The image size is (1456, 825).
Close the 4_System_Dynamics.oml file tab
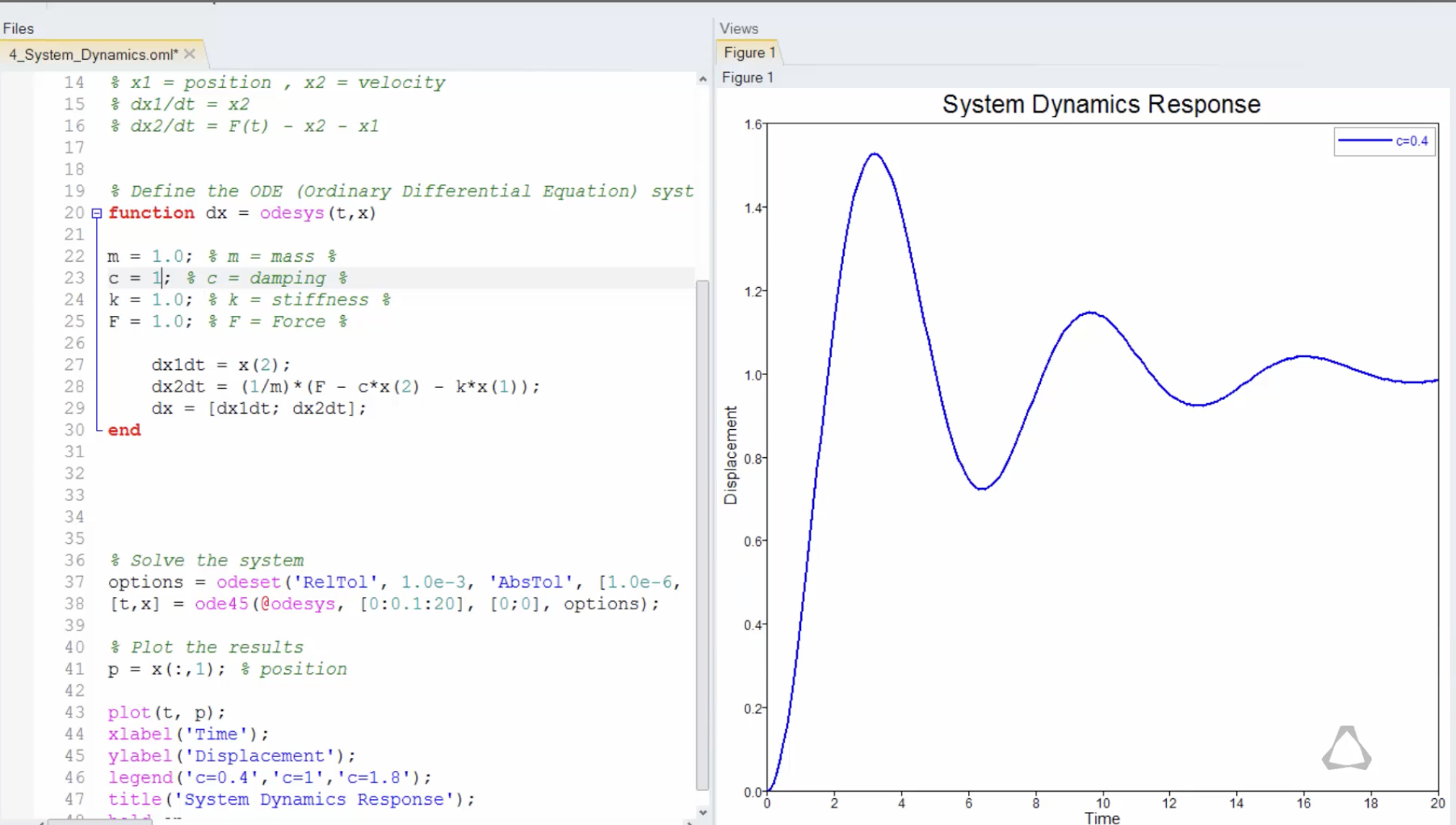(x=190, y=54)
